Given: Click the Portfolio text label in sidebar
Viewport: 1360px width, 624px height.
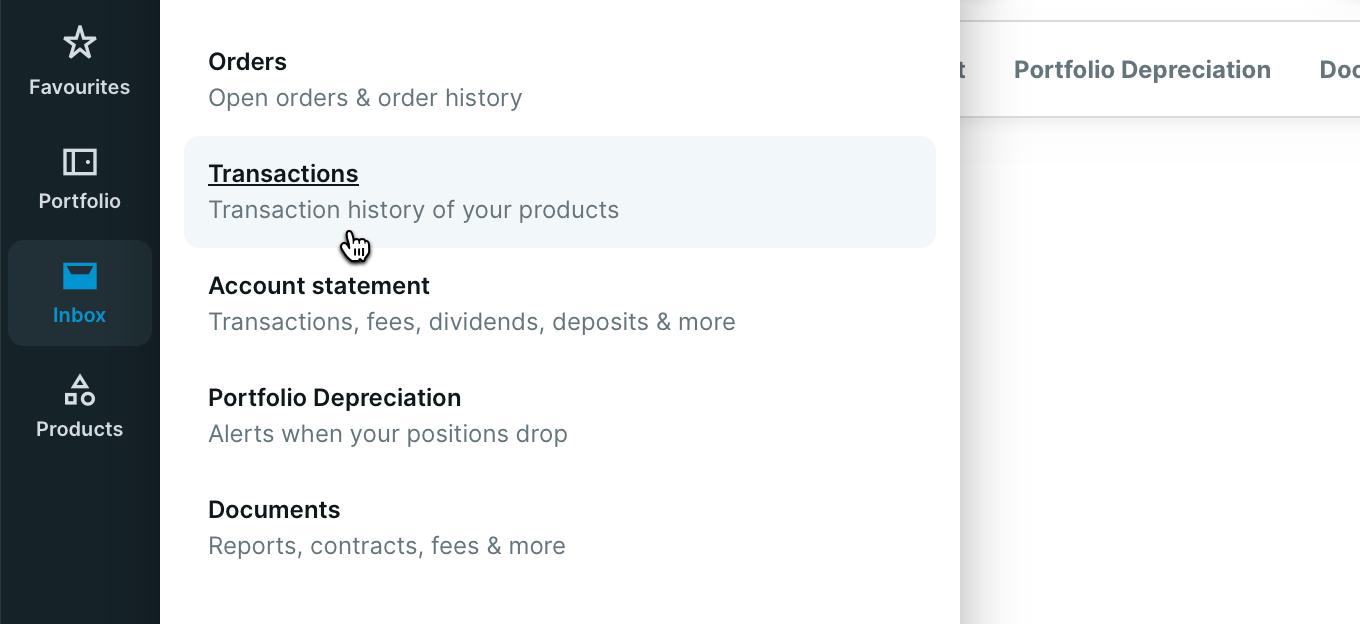Looking at the screenshot, I should 79,201.
